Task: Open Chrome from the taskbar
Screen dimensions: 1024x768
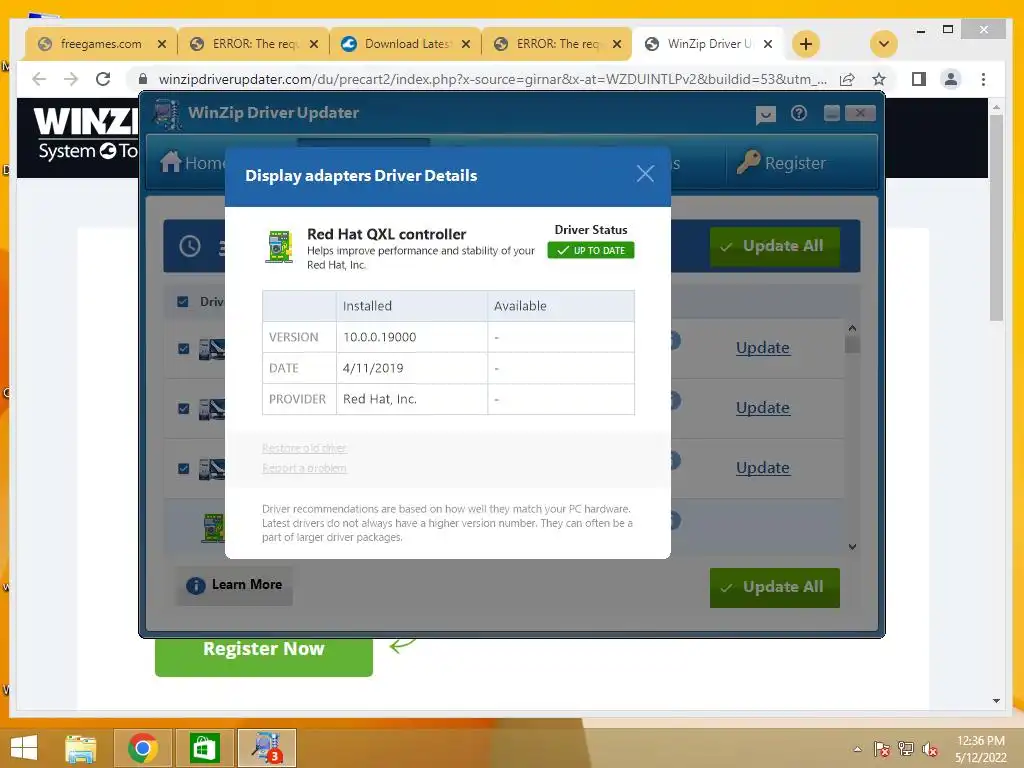Action: click(143, 748)
